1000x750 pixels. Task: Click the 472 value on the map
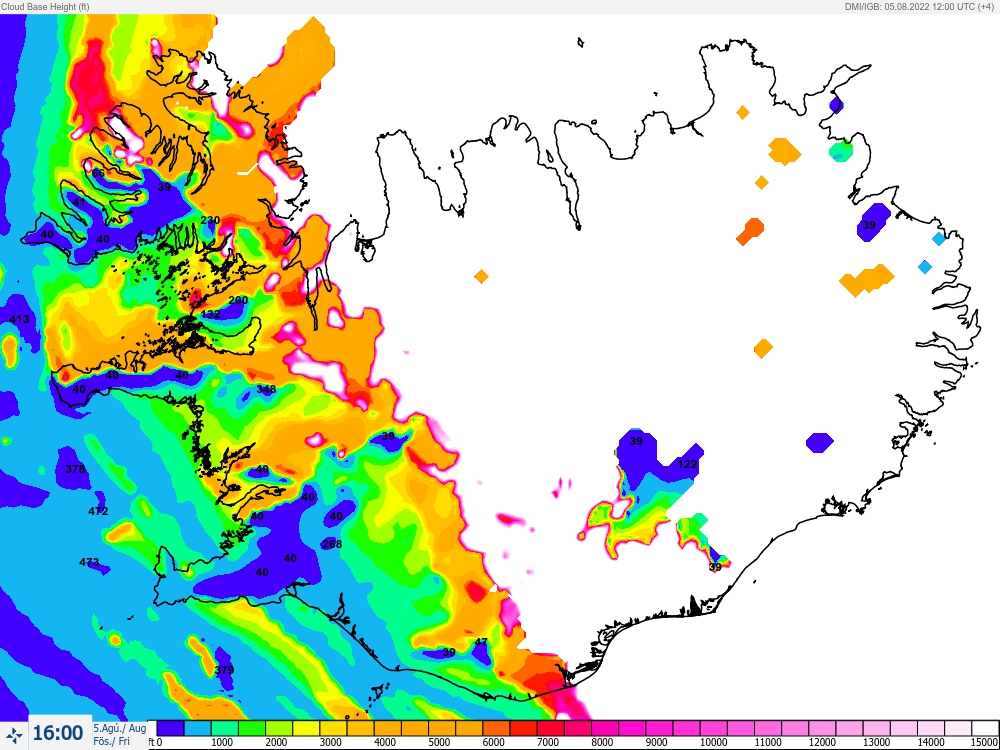pyautogui.click(x=98, y=511)
